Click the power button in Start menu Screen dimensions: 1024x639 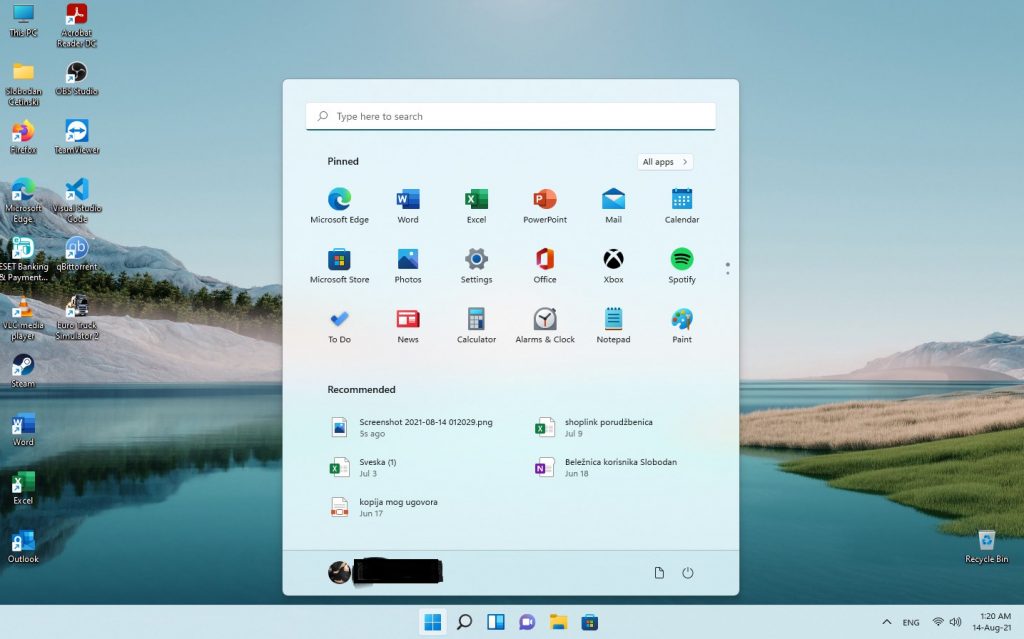tap(687, 573)
